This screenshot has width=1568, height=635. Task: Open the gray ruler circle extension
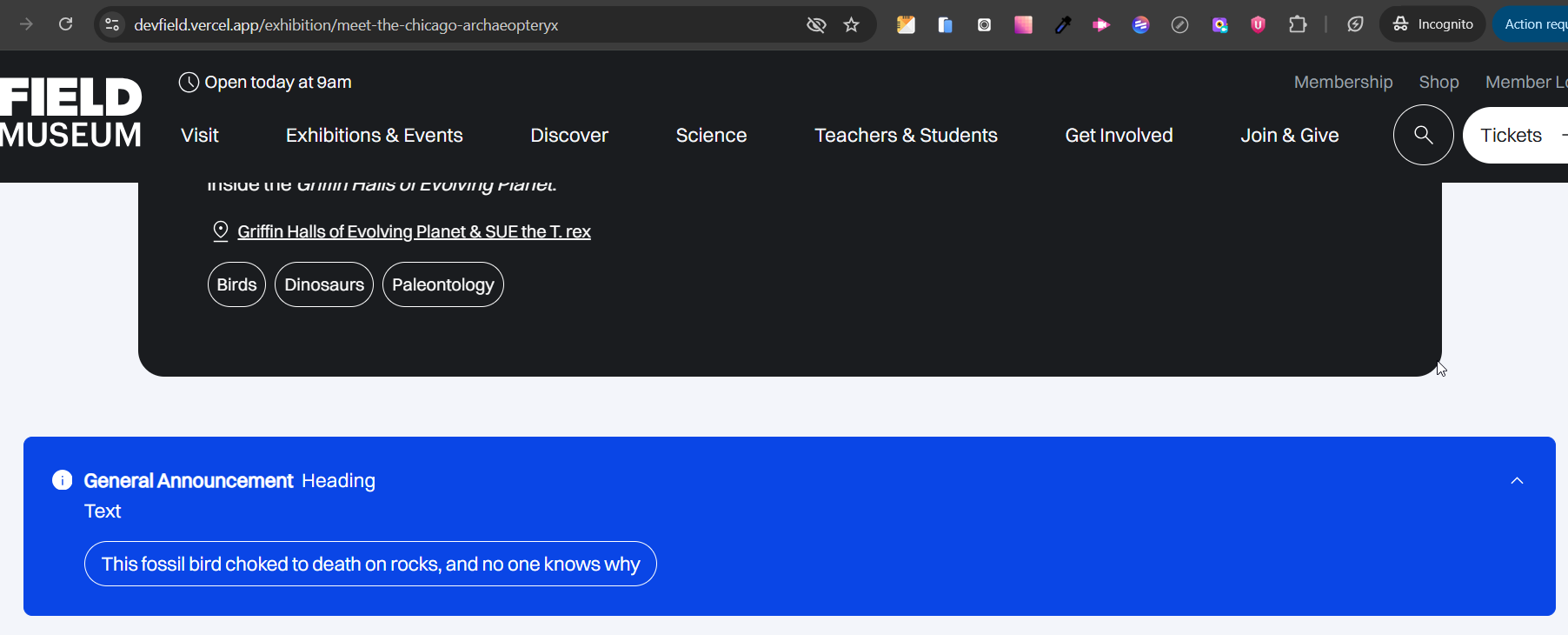pos(1179,24)
